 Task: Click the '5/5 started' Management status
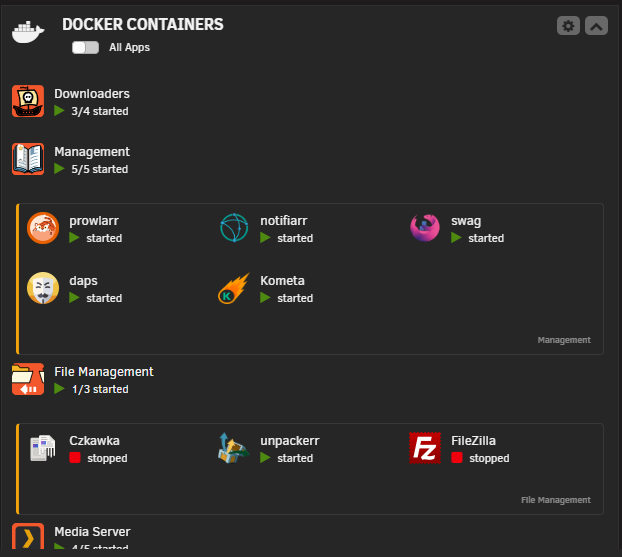(100, 169)
